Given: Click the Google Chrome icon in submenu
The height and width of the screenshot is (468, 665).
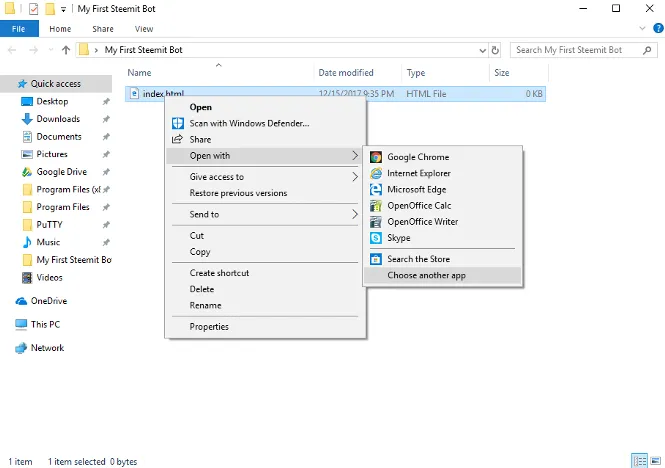Looking at the screenshot, I should tap(376, 157).
